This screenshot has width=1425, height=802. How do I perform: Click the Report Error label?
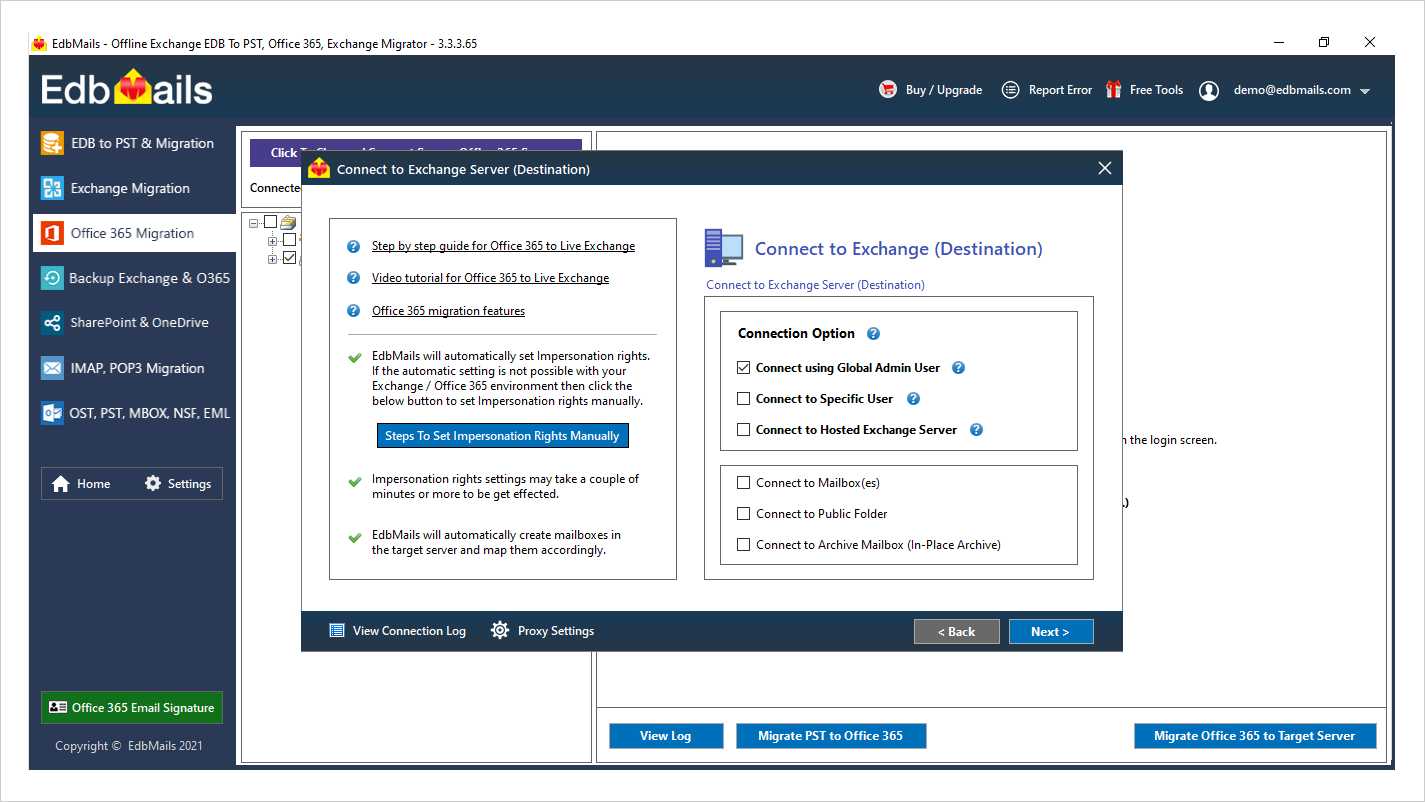click(x=1060, y=90)
